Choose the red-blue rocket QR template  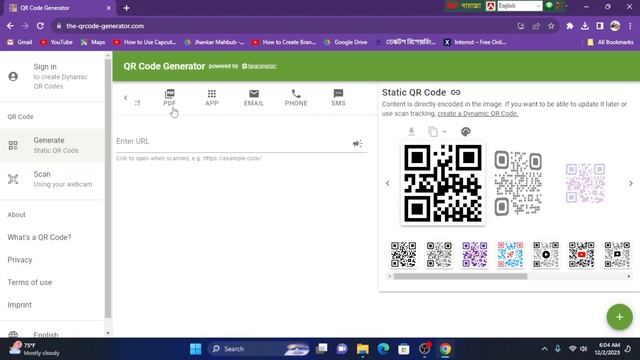tap(510, 254)
